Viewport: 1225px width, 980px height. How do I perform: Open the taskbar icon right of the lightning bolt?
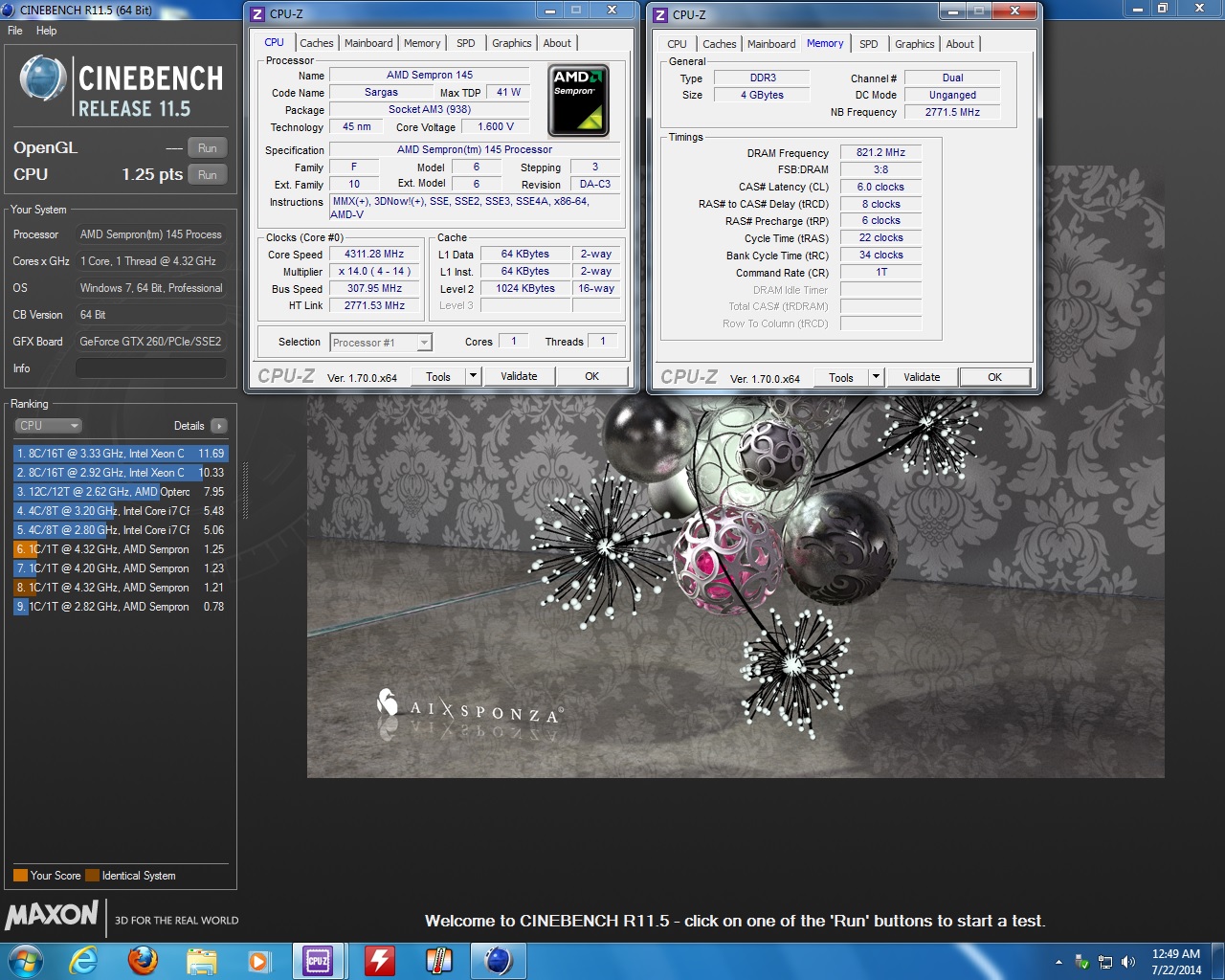(438, 960)
